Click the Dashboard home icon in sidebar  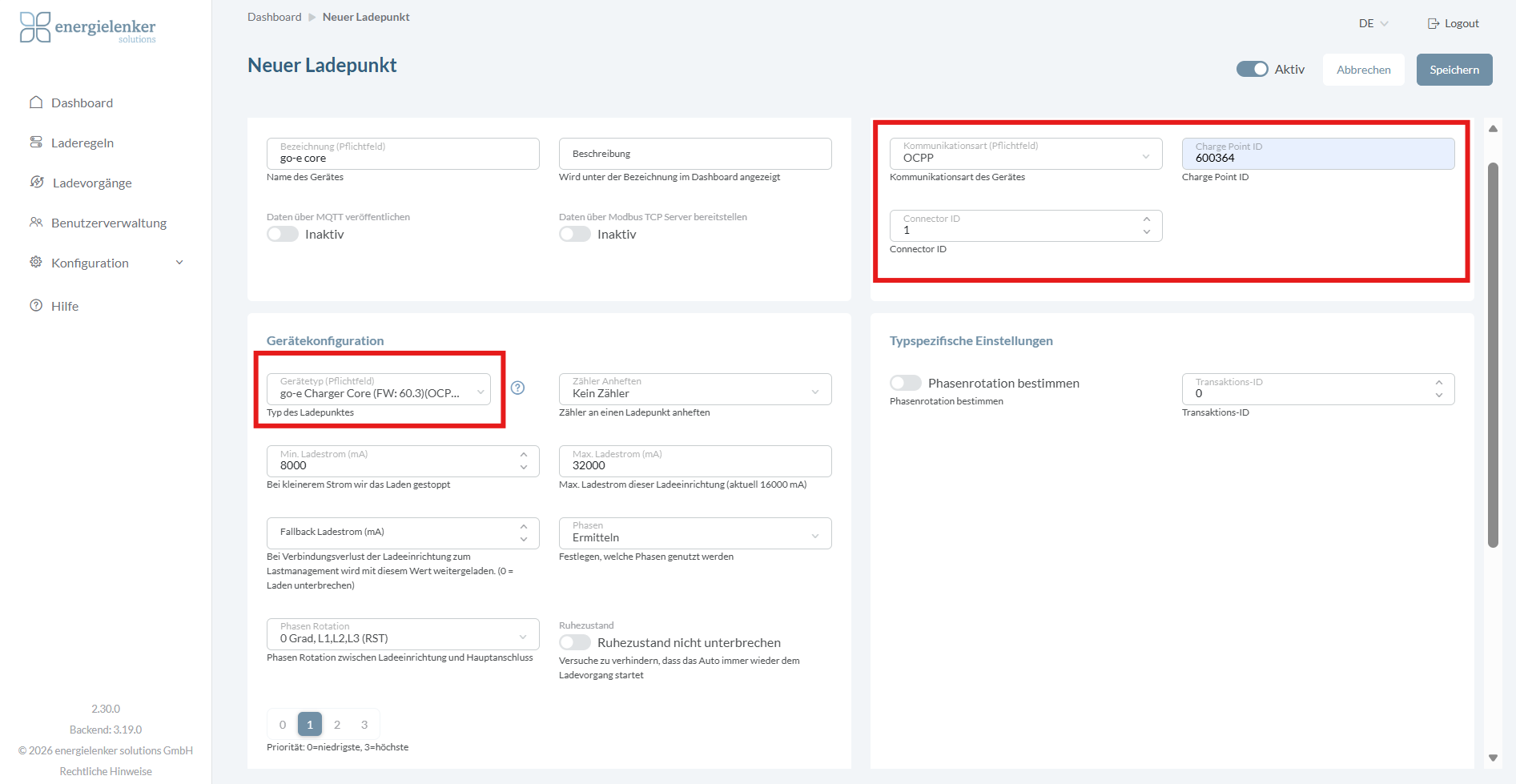tap(36, 103)
